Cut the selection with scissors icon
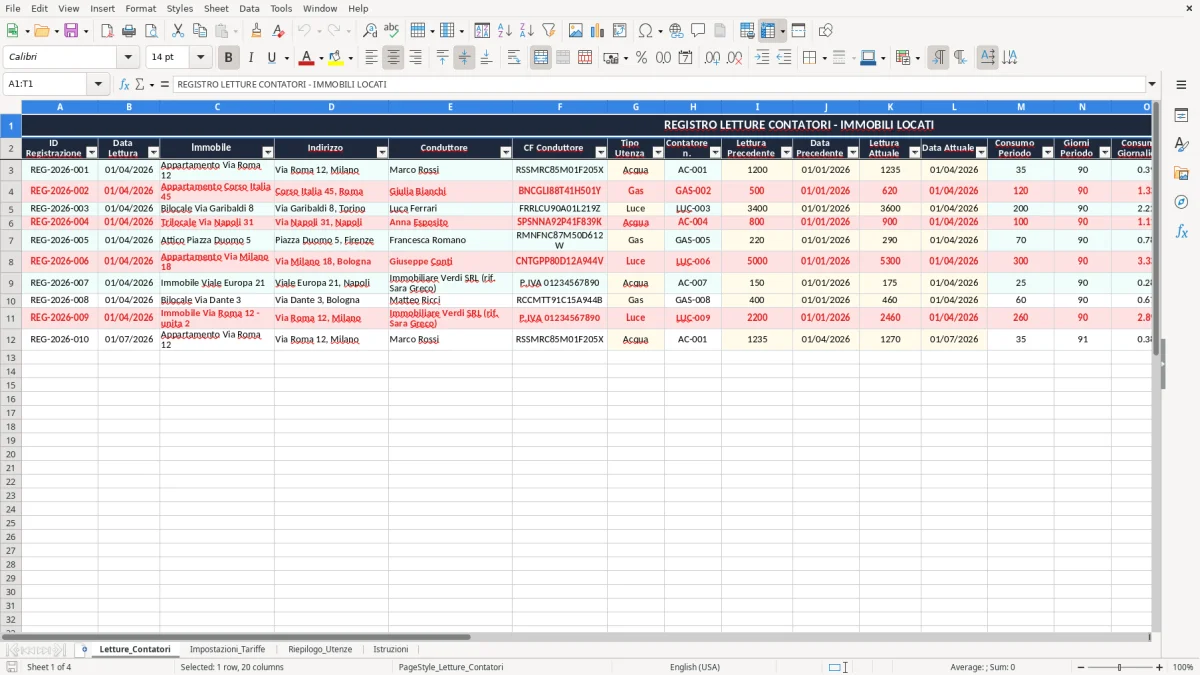 click(x=178, y=31)
